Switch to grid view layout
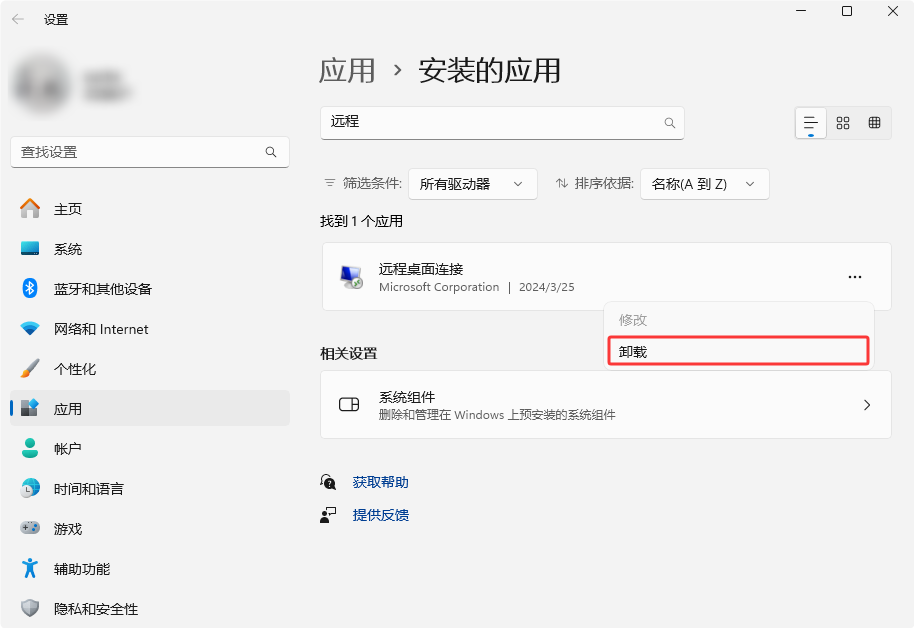The width and height of the screenshot is (914, 628). [843, 123]
